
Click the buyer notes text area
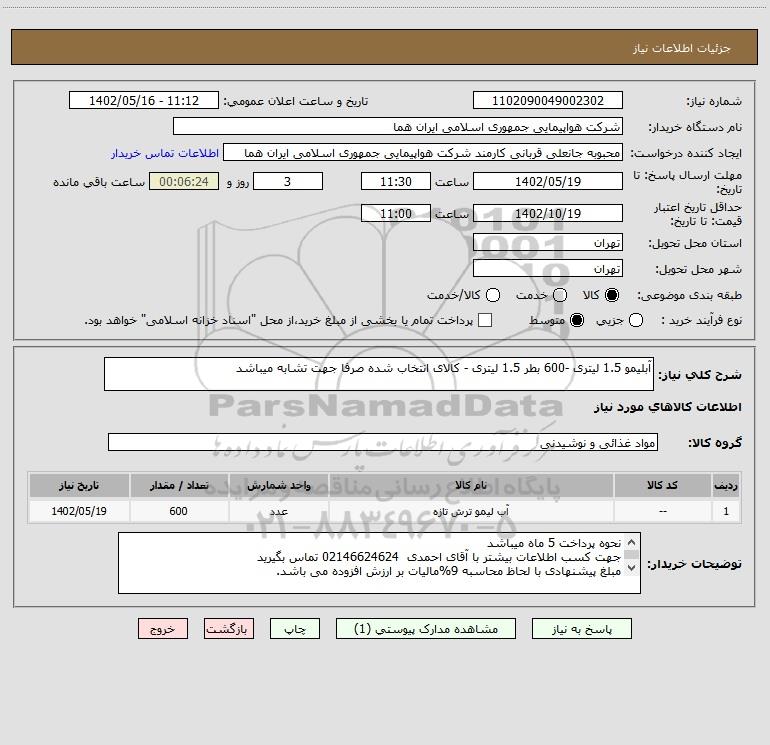click(x=379, y=563)
